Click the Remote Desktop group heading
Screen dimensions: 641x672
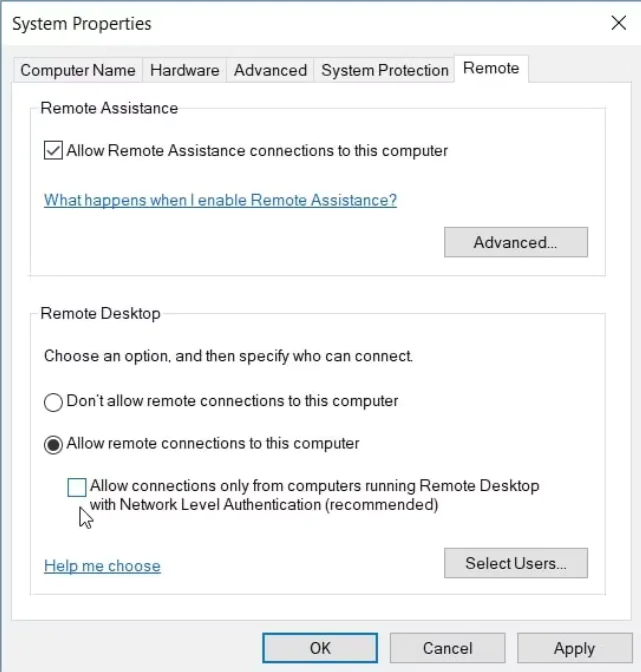click(x=100, y=314)
